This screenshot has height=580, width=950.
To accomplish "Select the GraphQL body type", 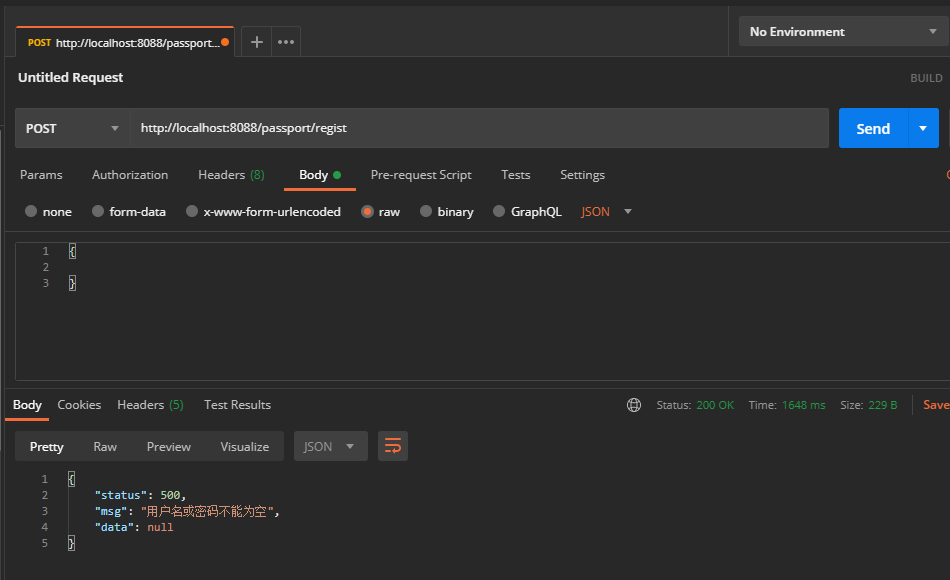I will 528,212.
